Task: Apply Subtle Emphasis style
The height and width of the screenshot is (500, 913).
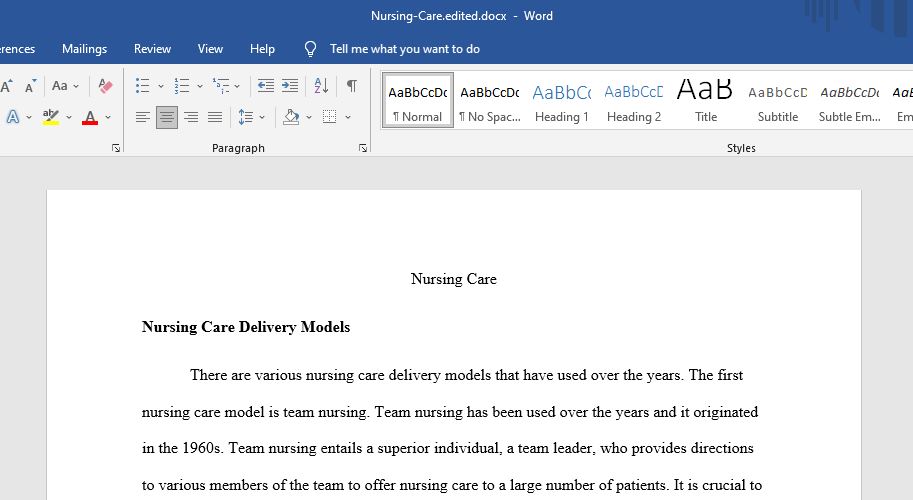Action: pos(850,100)
